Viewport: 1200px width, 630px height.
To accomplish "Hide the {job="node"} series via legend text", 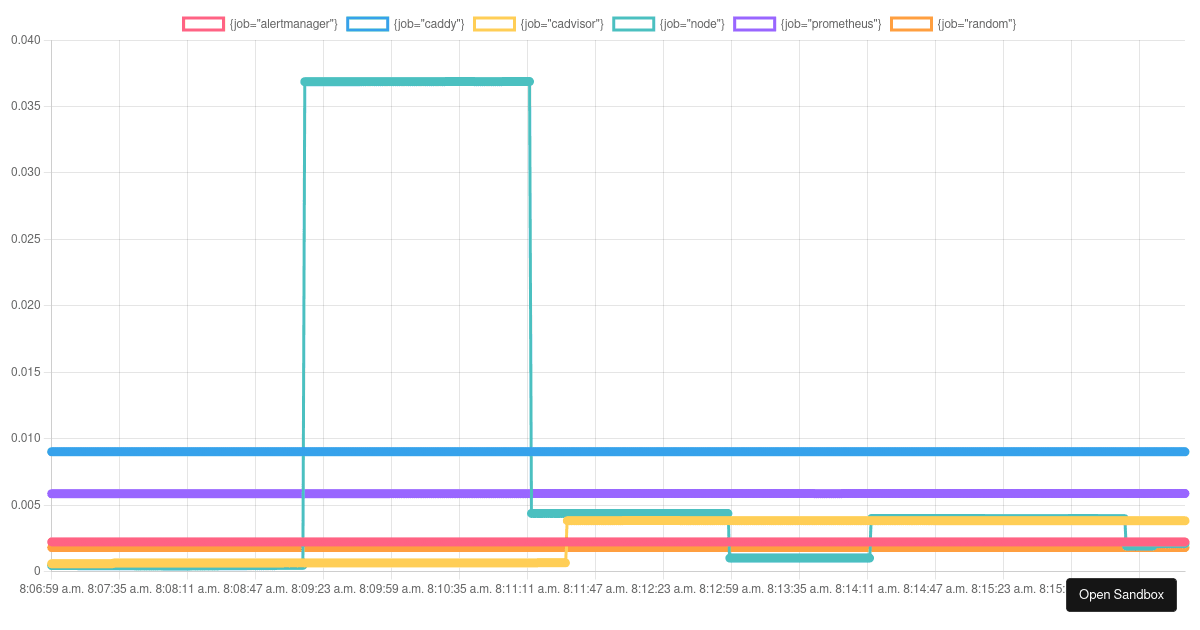I will [691, 24].
